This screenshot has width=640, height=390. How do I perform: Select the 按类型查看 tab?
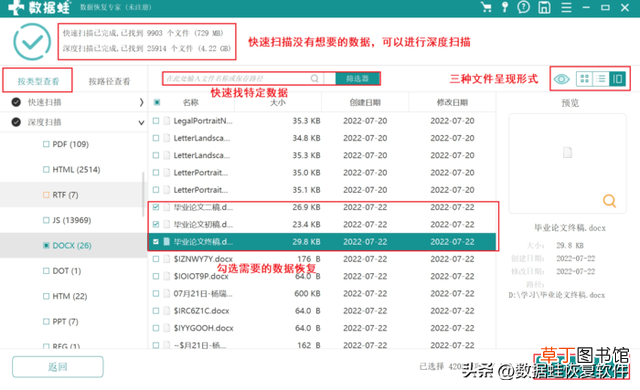[38, 81]
